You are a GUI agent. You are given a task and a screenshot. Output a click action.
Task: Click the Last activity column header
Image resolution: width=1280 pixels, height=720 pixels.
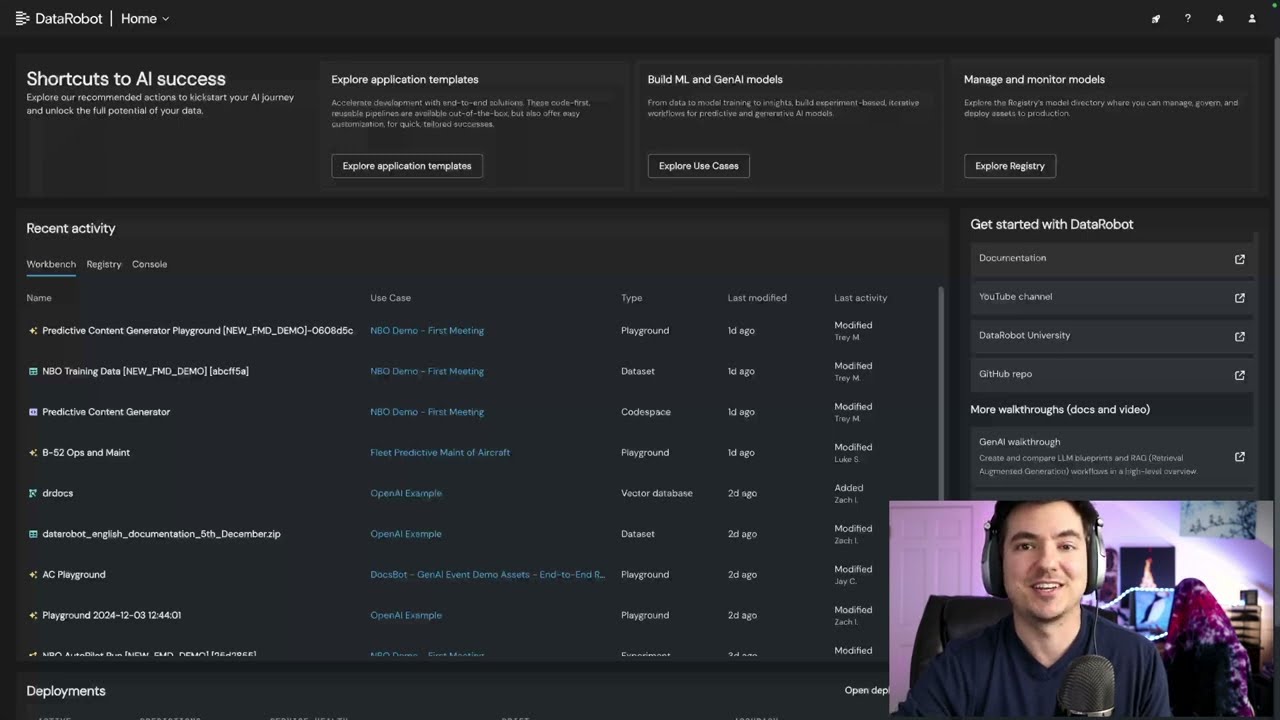tap(861, 298)
